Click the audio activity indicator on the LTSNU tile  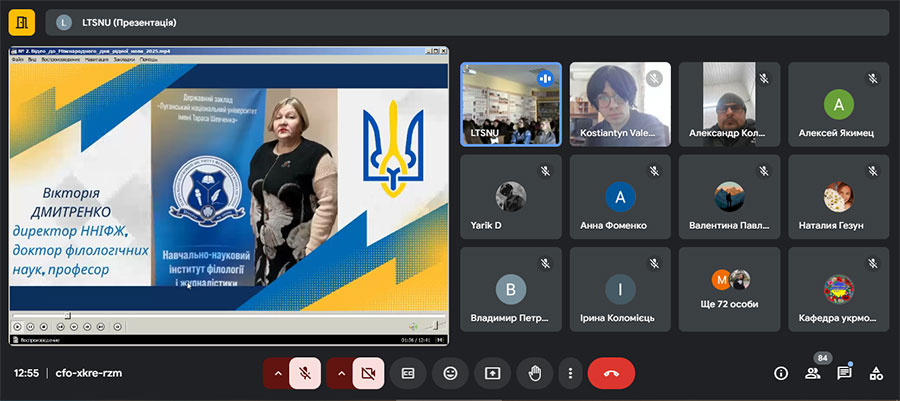tap(545, 78)
